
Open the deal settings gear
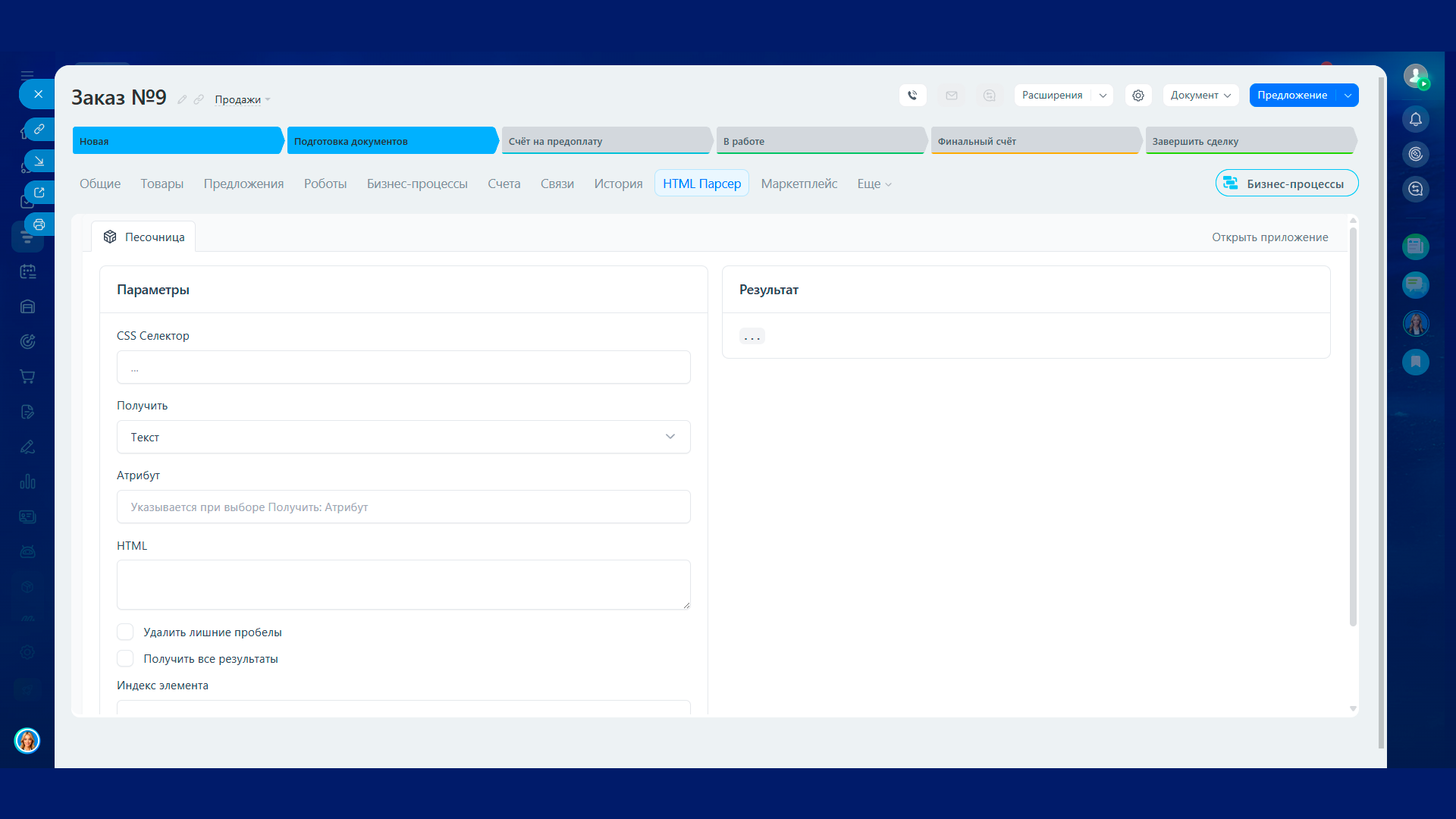click(1137, 96)
